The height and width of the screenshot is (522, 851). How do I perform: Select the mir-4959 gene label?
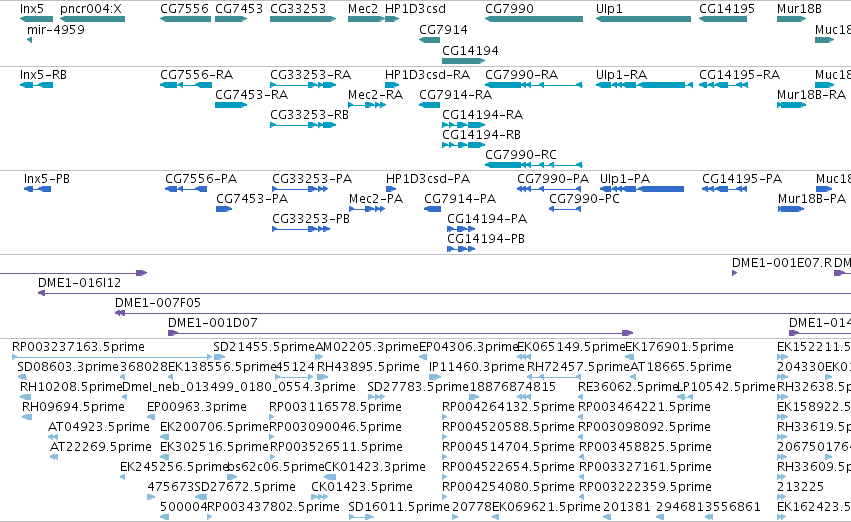pos(56,30)
